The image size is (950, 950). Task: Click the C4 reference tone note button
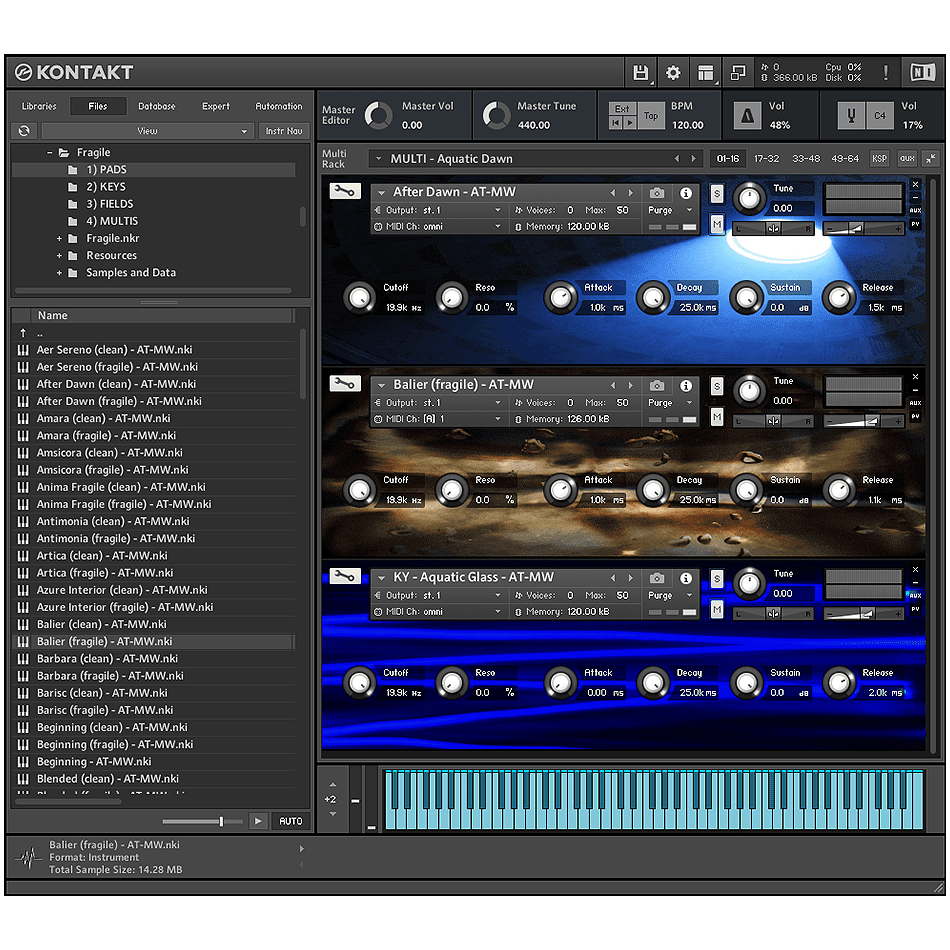[880, 115]
